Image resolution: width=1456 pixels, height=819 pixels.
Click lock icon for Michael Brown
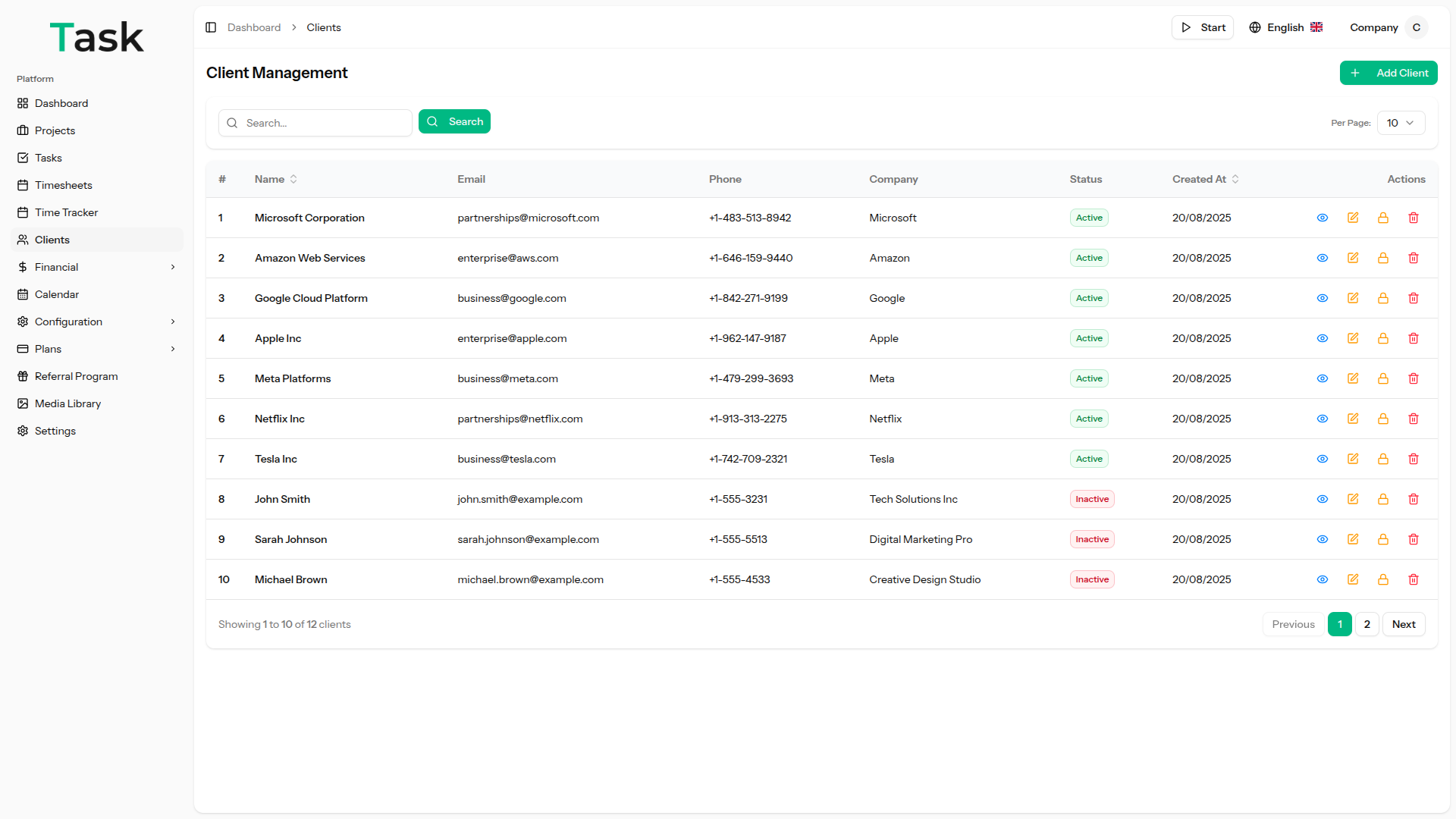(1383, 579)
